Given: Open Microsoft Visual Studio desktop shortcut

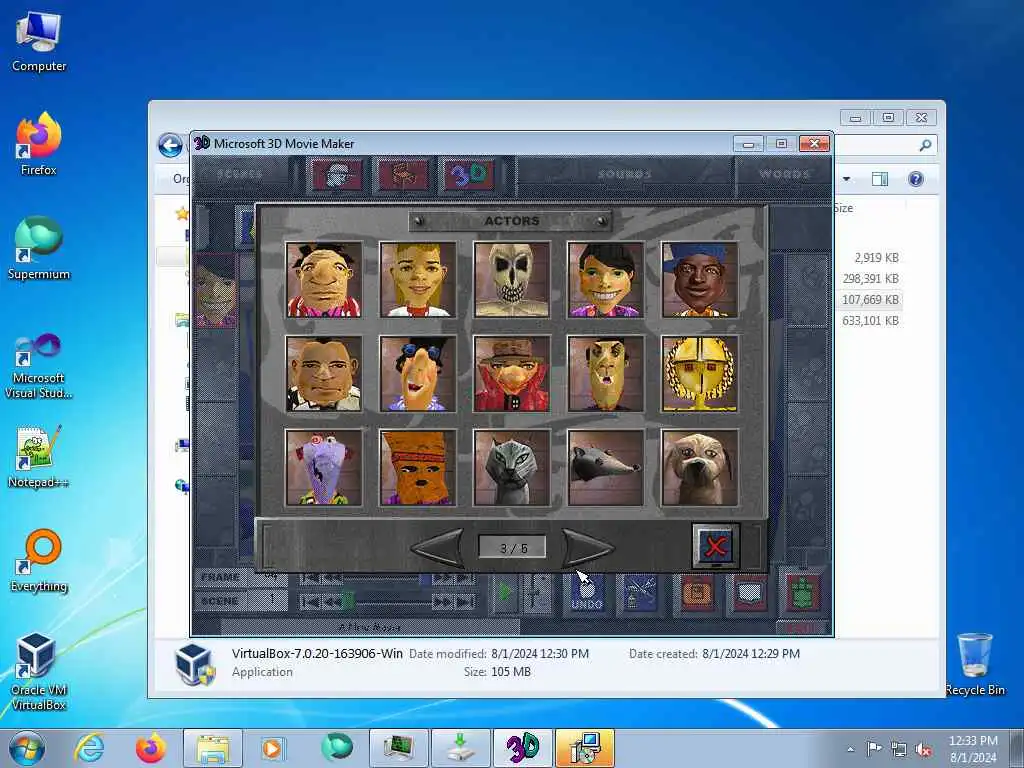Looking at the screenshot, I should coord(39,366).
